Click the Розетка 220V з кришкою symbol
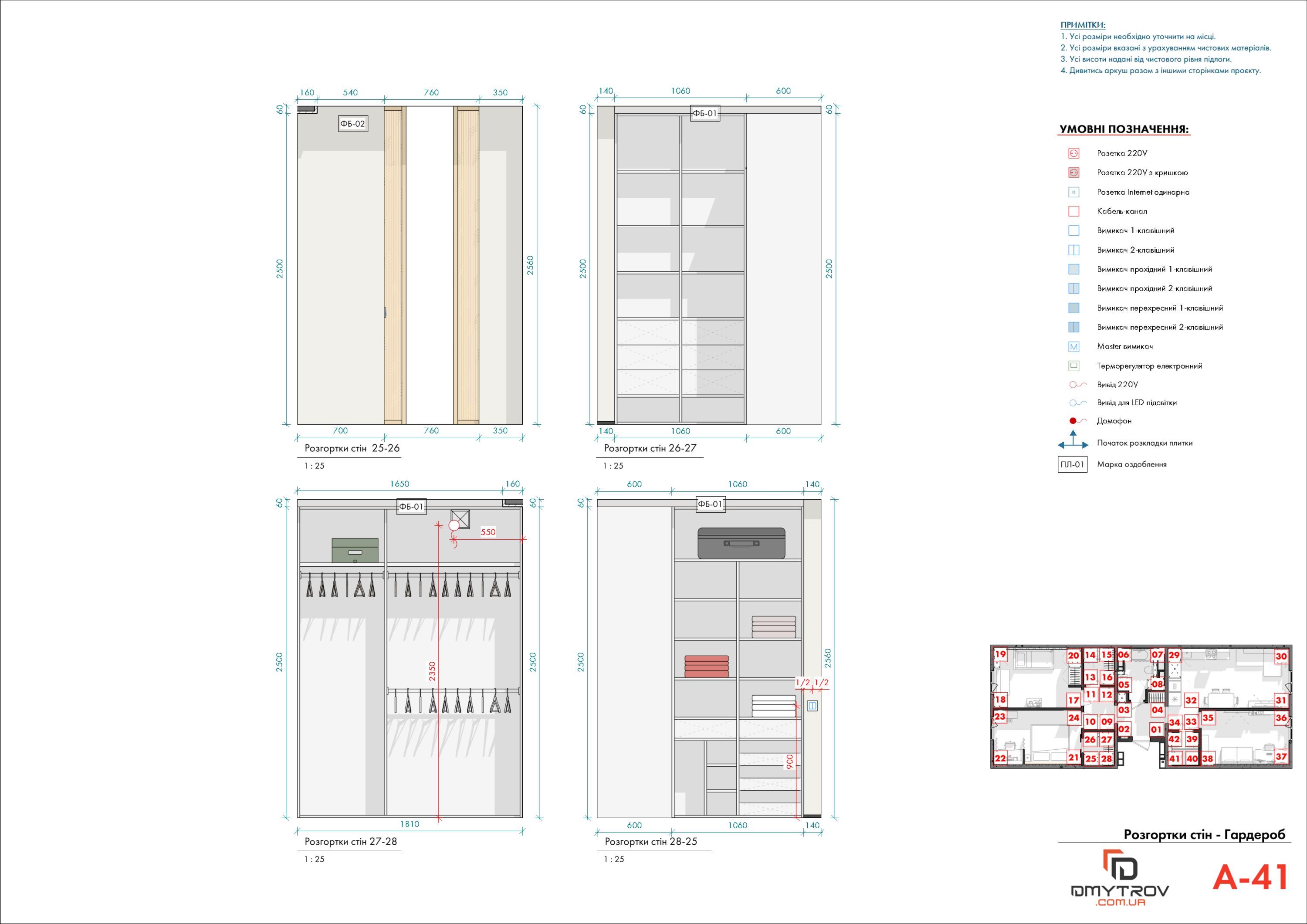 (1073, 173)
